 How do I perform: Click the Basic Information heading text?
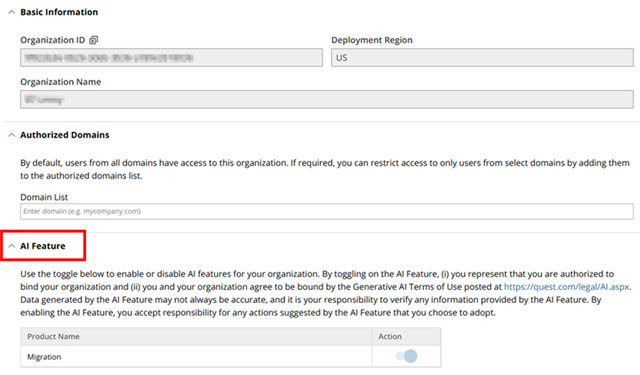pyautogui.click(x=59, y=12)
